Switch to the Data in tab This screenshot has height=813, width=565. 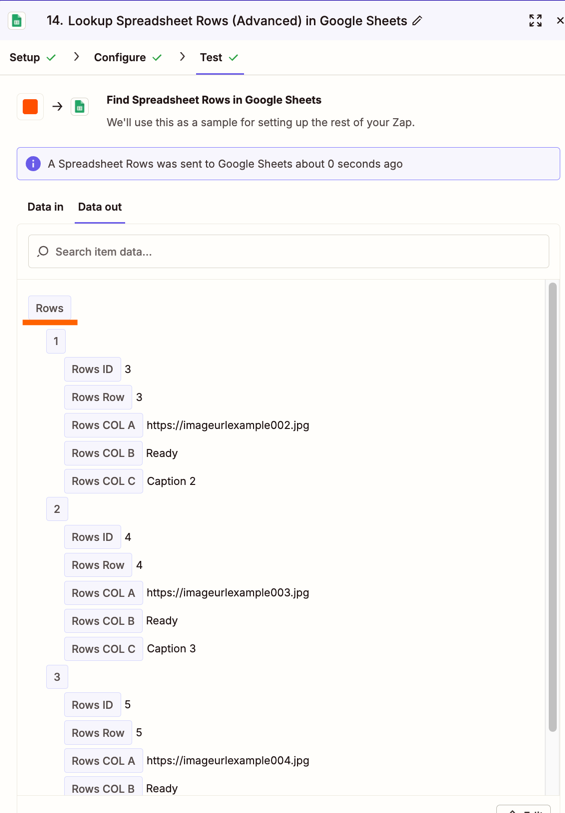click(46, 207)
